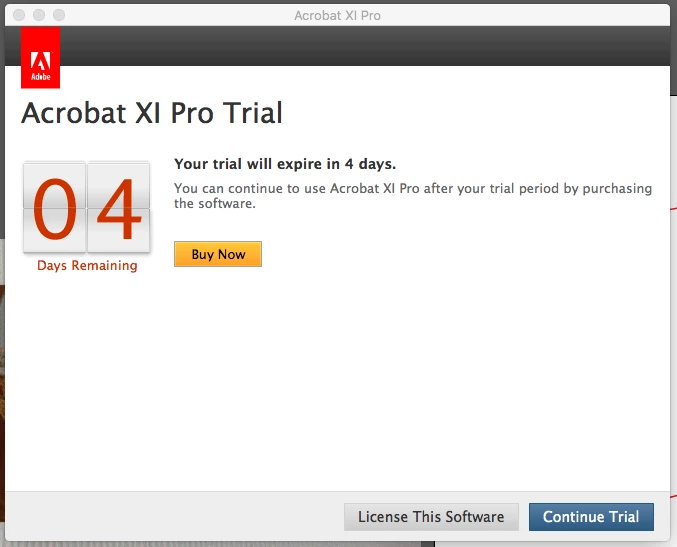The image size is (677, 547).
Task: Select the 'Your trial will expire in 4 days.' text
Action: coord(285,164)
